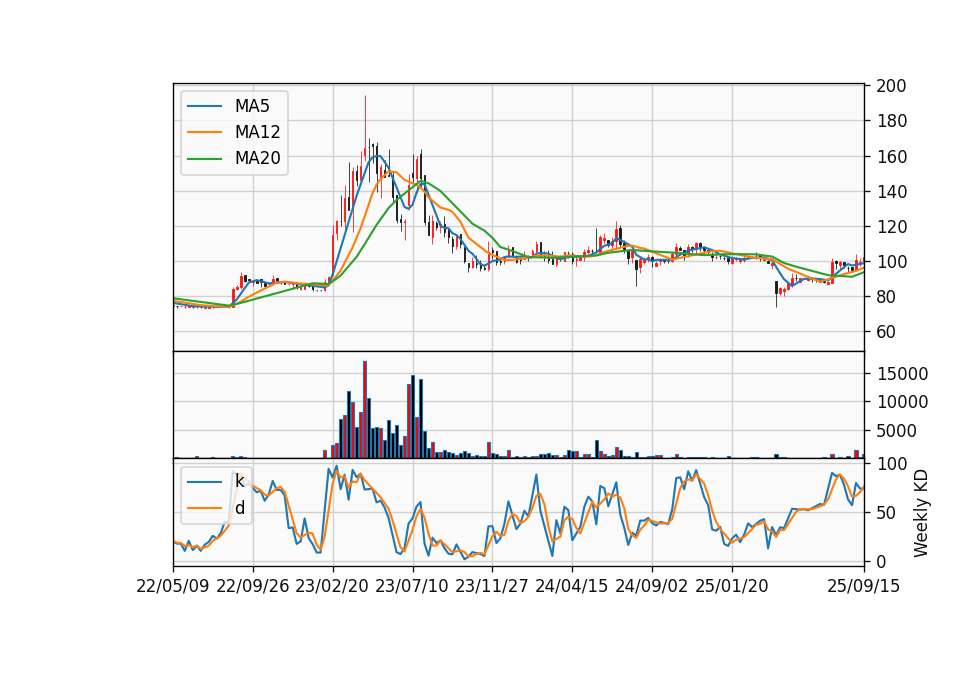Click the 22/05/09 date tick label

[173, 586]
